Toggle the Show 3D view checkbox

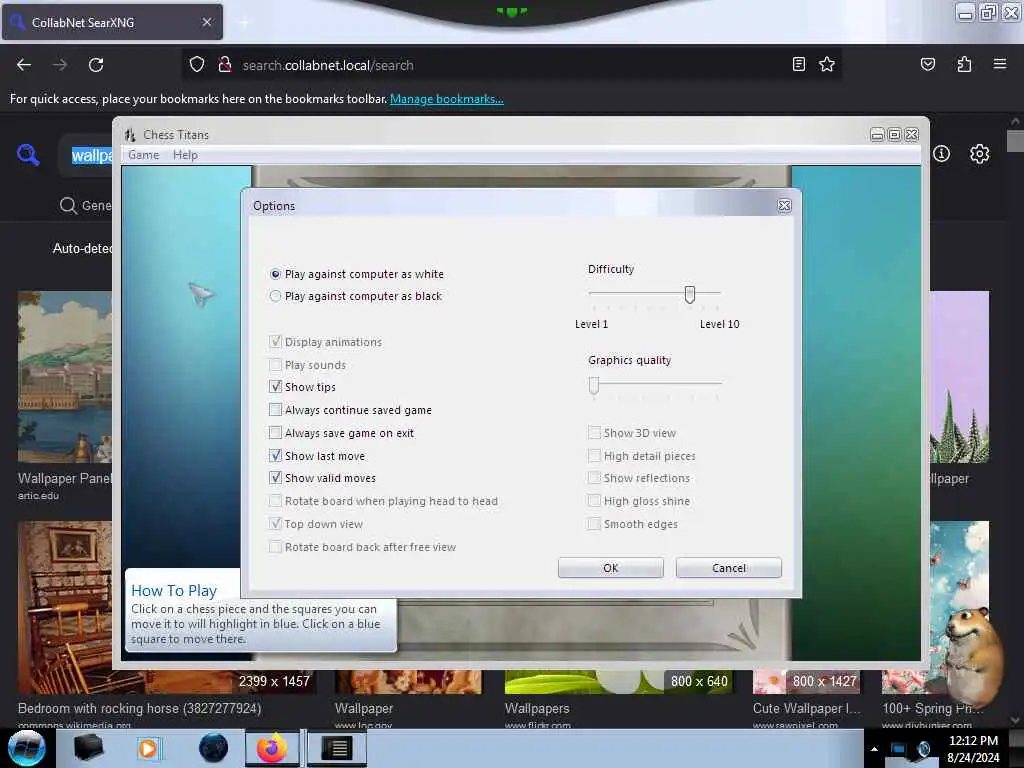[x=594, y=432]
